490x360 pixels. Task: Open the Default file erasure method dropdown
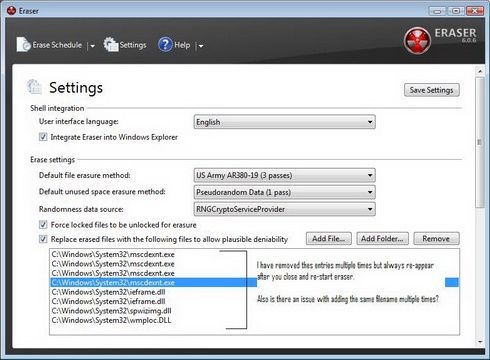click(284, 175)
